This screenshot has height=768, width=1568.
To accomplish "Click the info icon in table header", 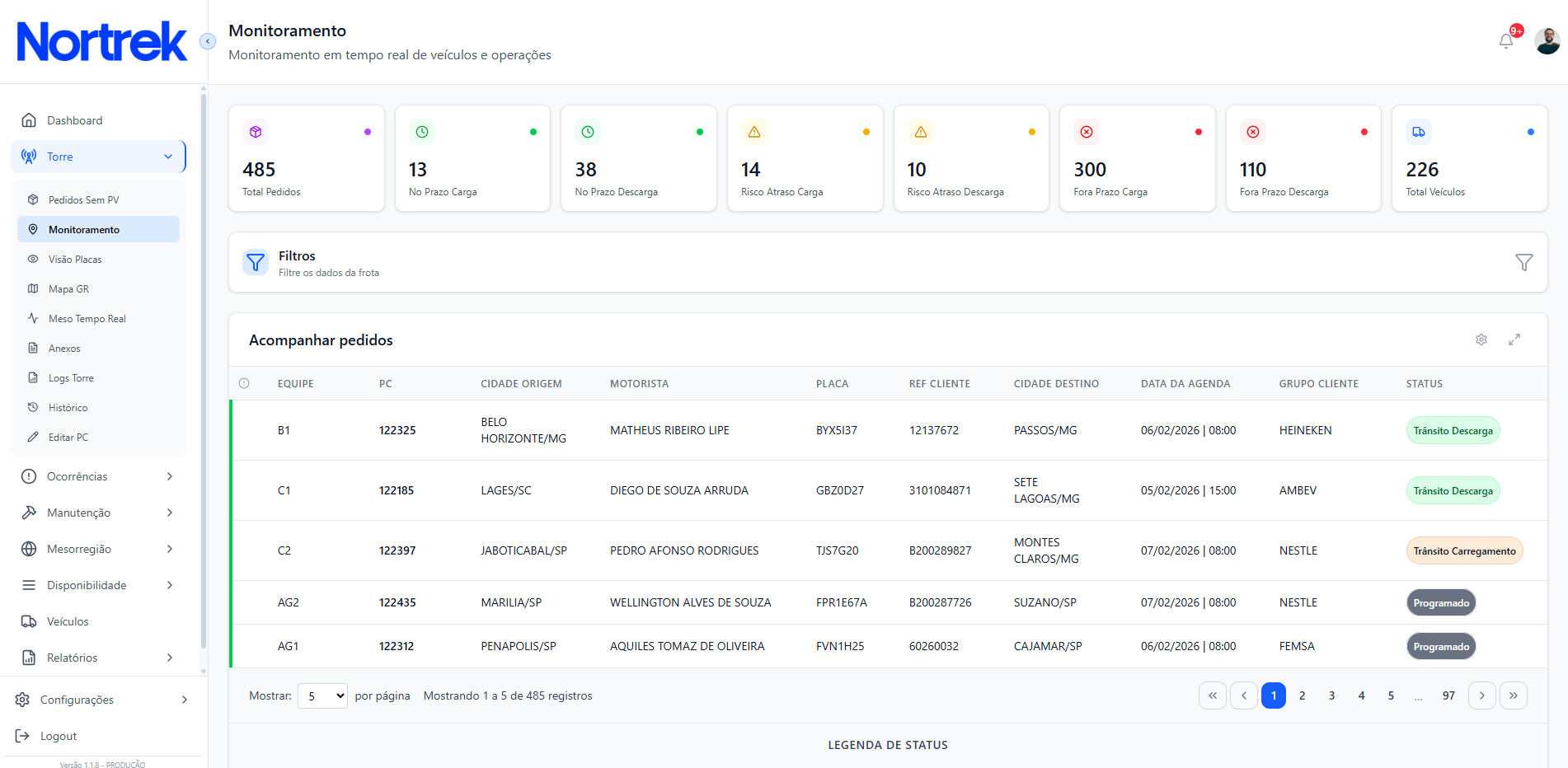I will (244, 383).
